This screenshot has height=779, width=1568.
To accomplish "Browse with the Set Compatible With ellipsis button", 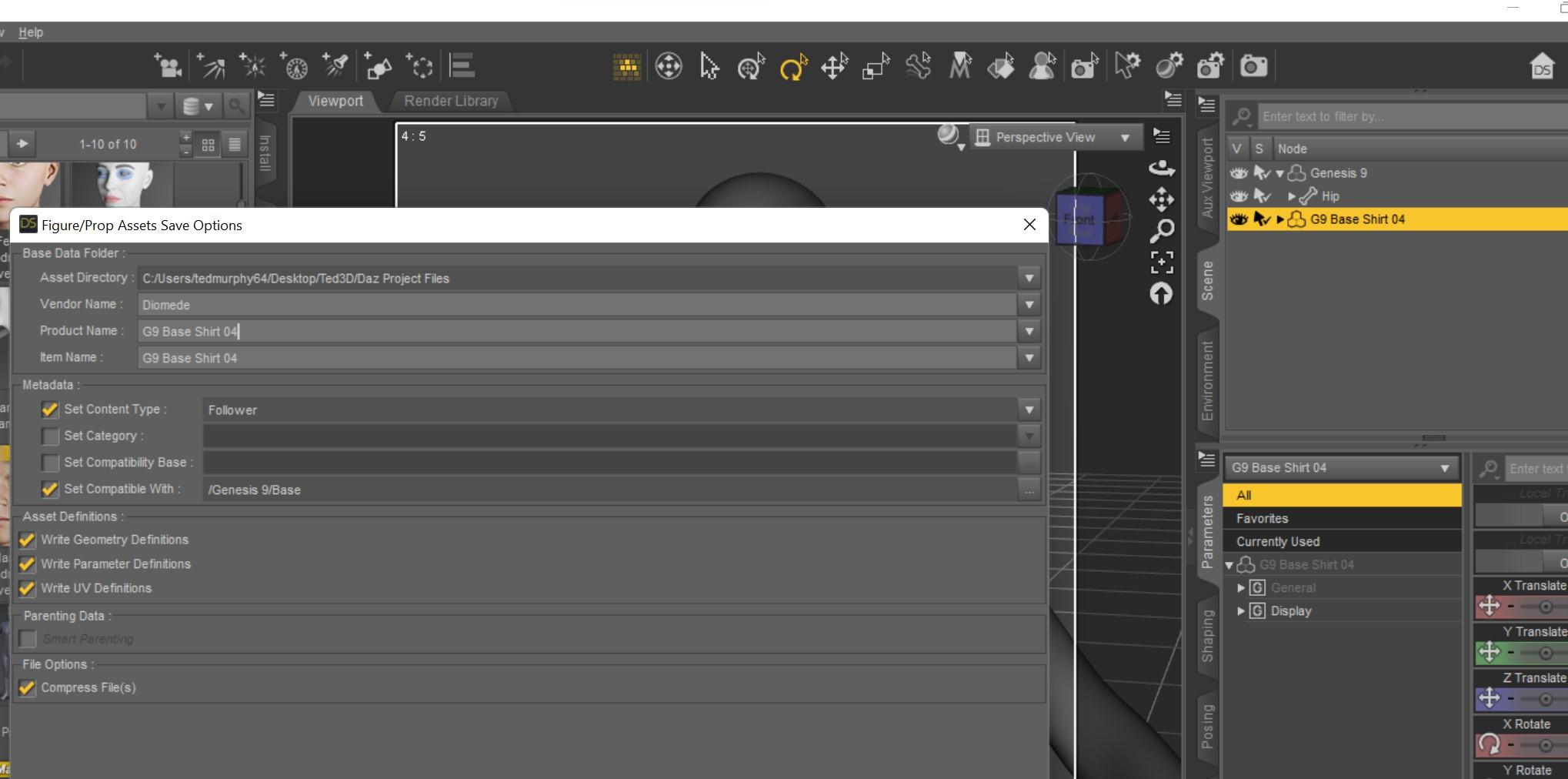I will 1029,490.
